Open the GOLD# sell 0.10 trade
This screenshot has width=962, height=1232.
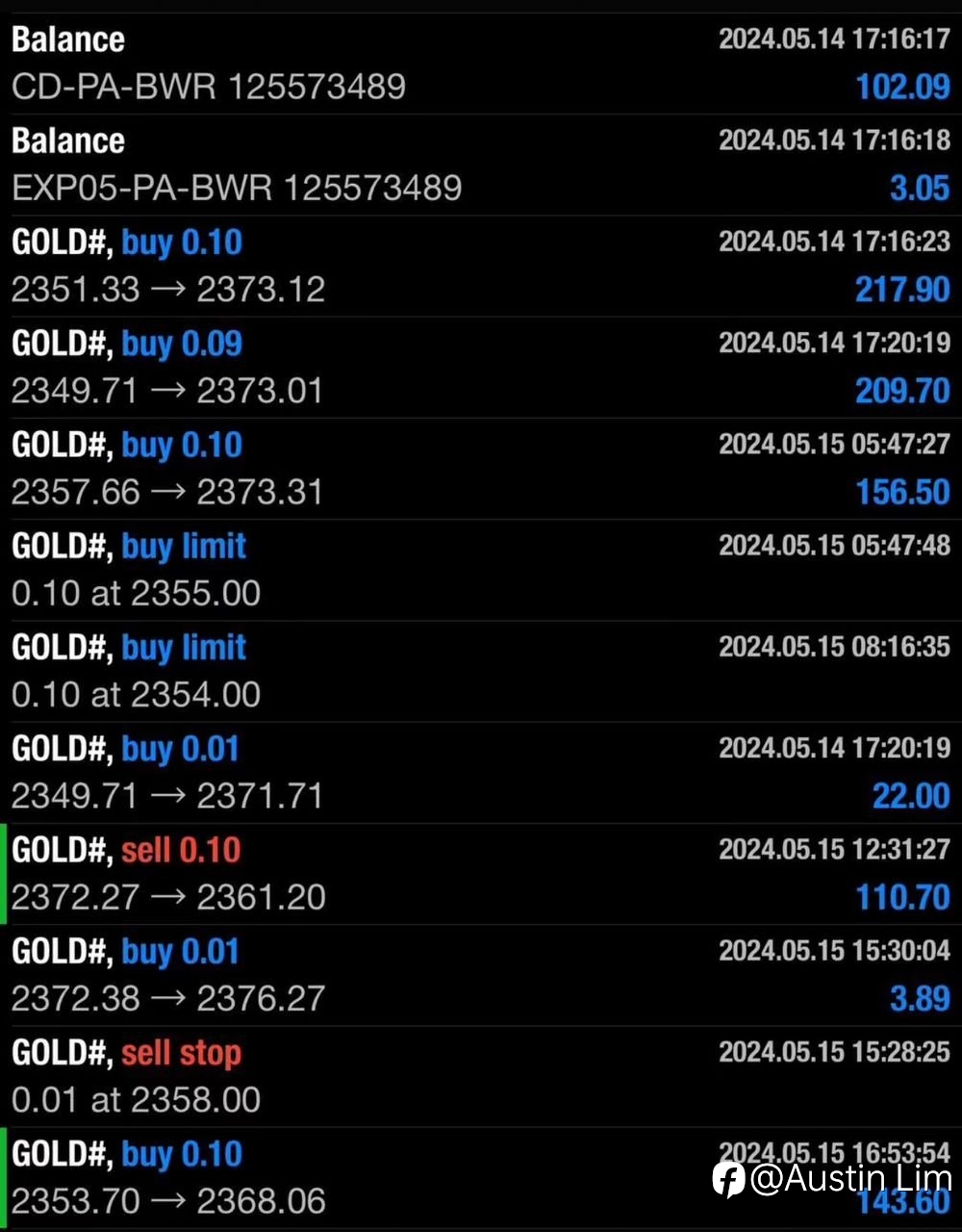[481, 874]
